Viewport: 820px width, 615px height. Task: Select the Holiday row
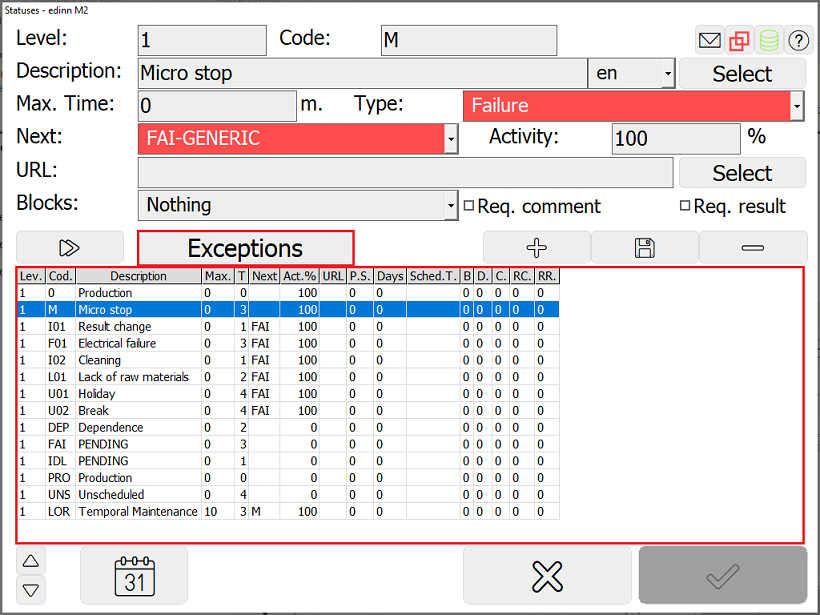[288, 393]
